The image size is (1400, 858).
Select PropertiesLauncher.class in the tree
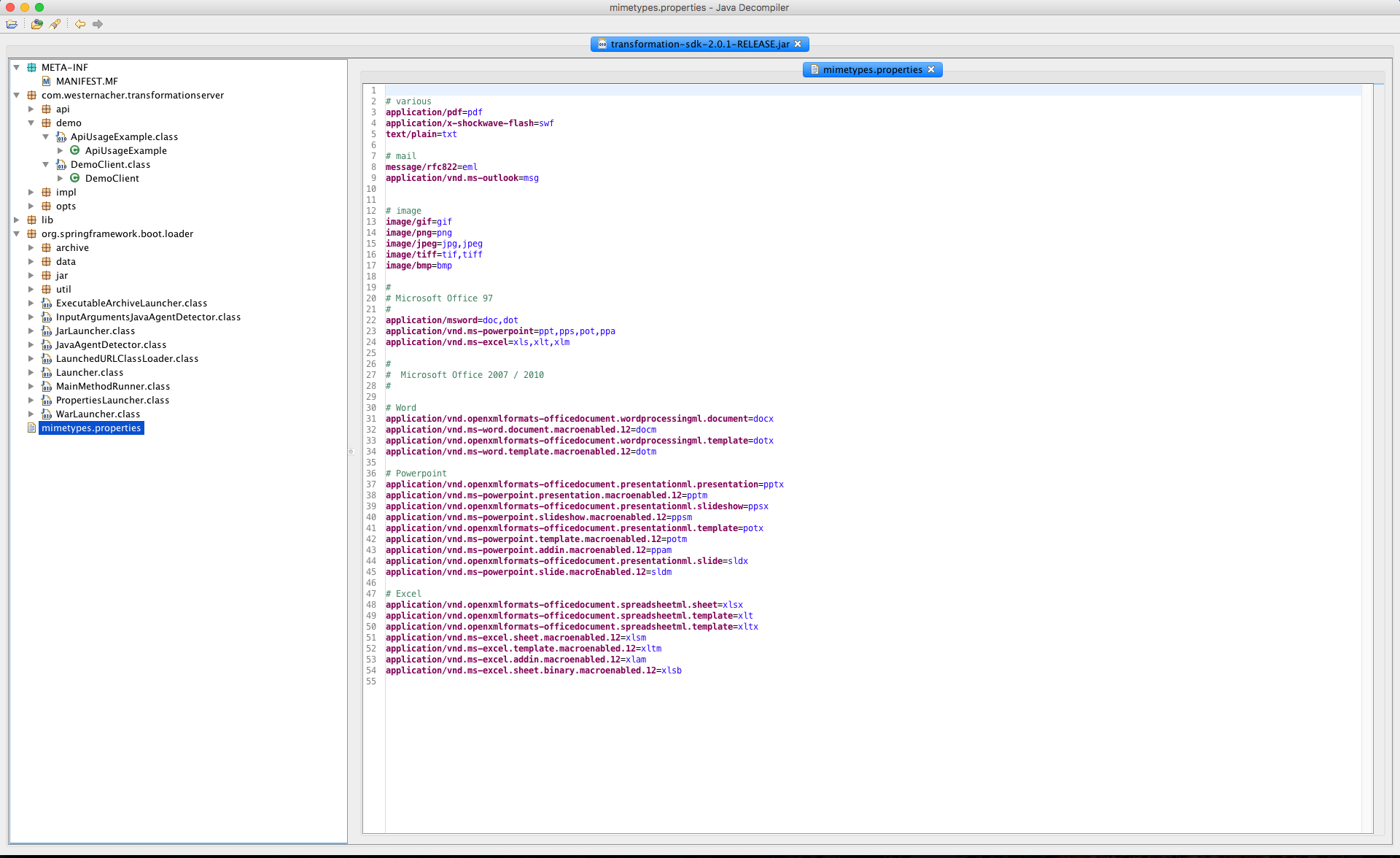coord(112,400)
